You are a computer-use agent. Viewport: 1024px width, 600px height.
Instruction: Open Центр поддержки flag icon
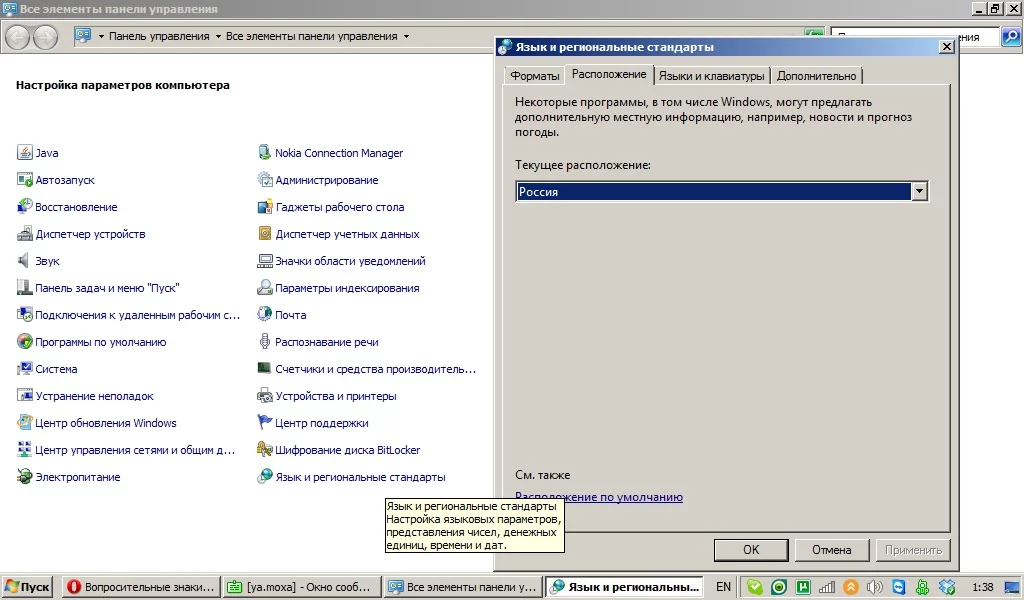coord(264,422)
